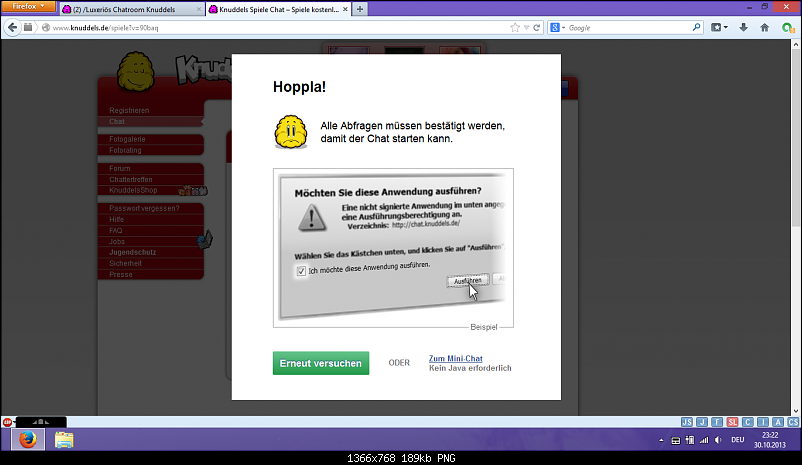This screenshot has width=802, height=465.
Task: Click the network signal tray icon
Action: [704, 440]
